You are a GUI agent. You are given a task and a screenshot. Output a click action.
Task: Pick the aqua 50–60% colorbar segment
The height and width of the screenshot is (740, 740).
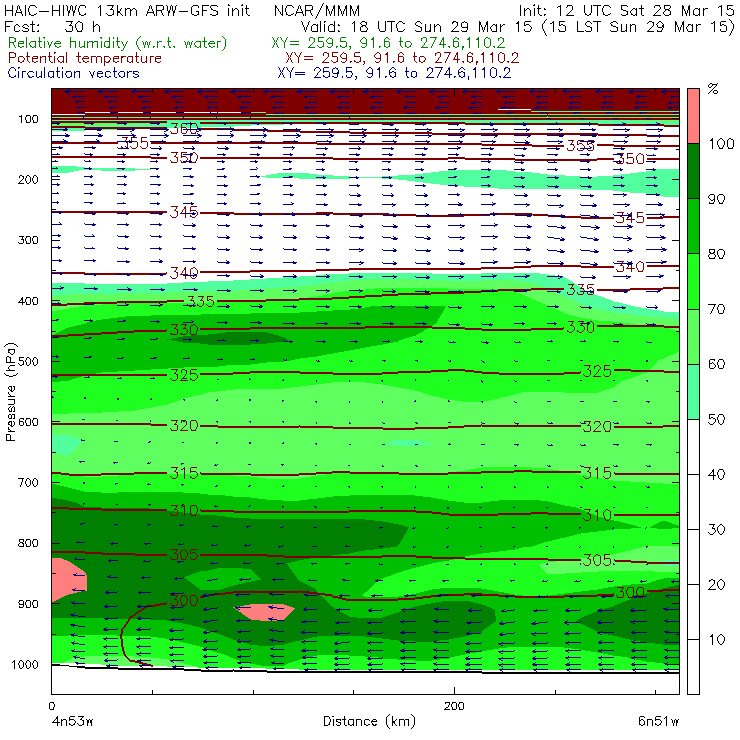click(x=693, y=392)
